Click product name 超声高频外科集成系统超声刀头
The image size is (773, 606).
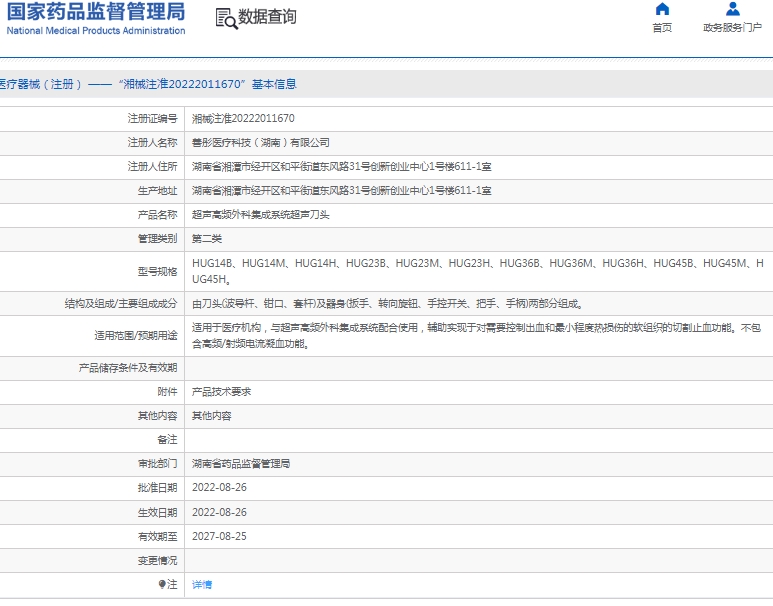tap(261, 215)
